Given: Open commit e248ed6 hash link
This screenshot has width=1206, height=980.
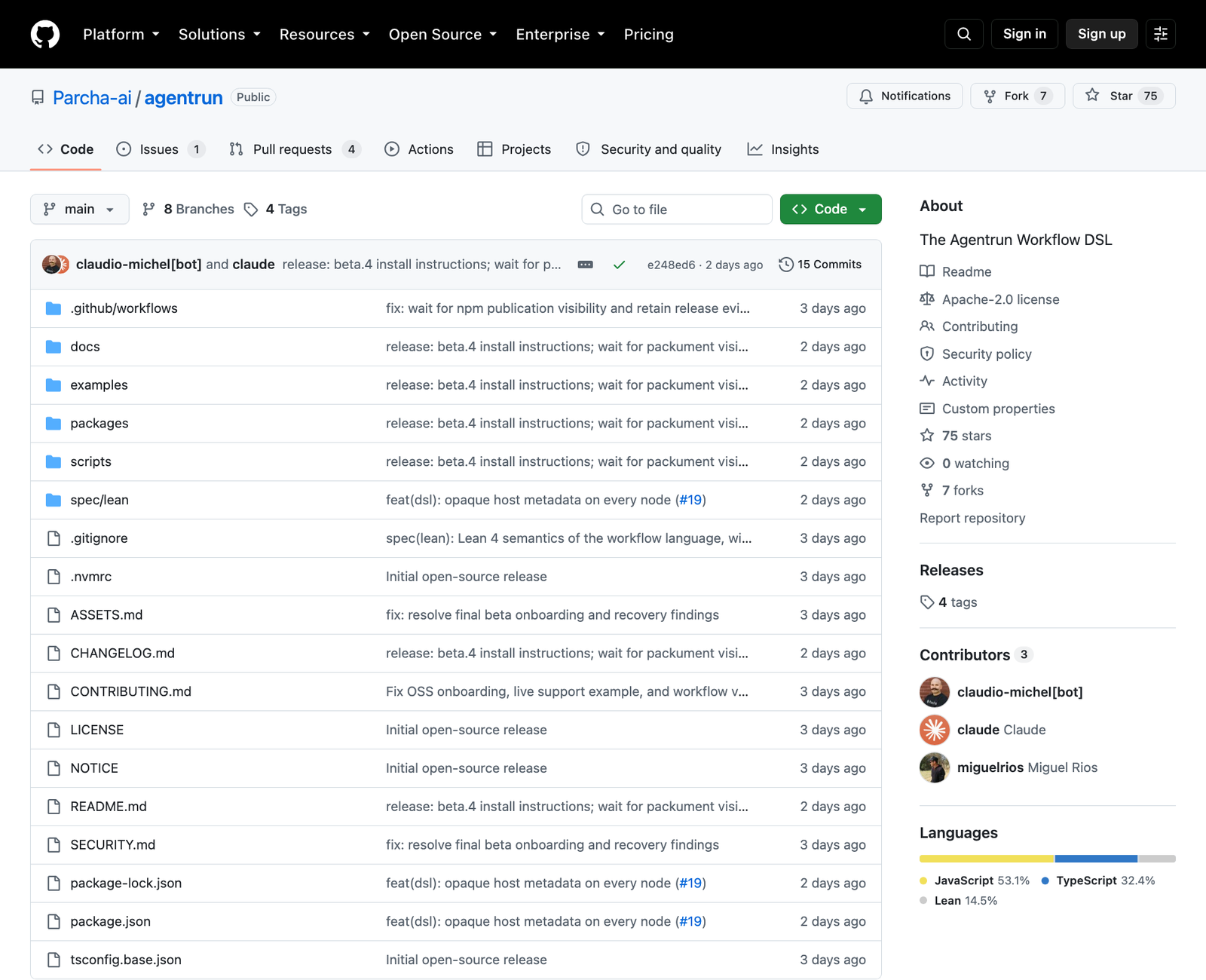Looking at the screenshot, I should click(671, 265).
